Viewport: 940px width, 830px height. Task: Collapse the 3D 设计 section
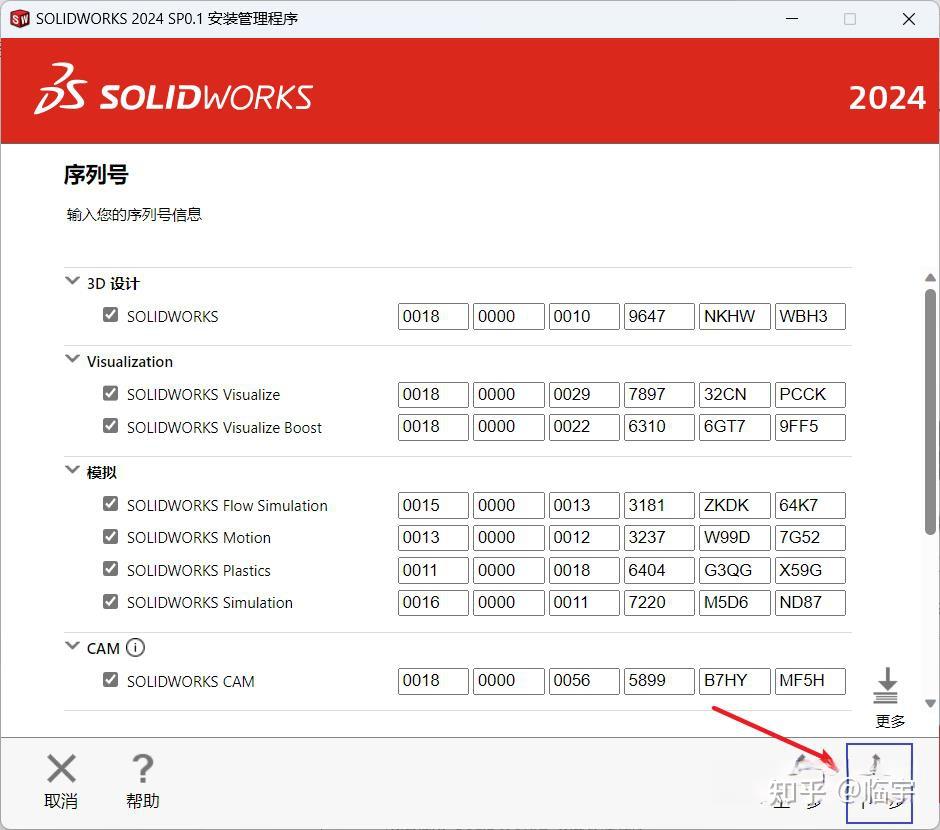[x=72, y=281]
